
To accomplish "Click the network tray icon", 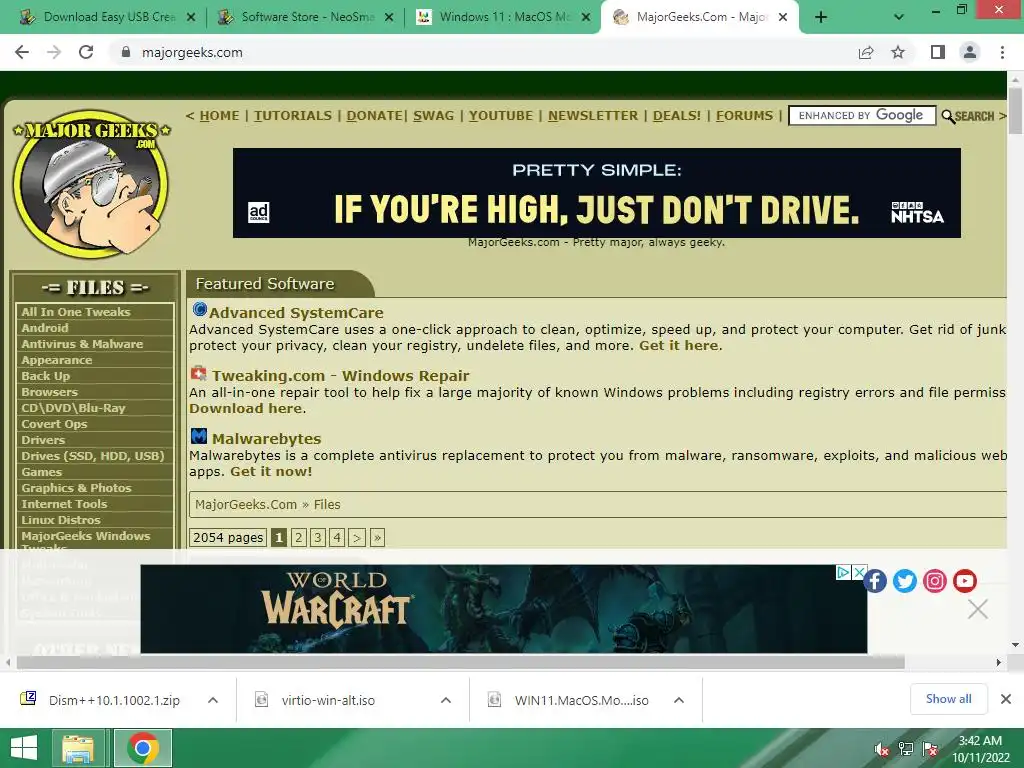I will [906, 749].
